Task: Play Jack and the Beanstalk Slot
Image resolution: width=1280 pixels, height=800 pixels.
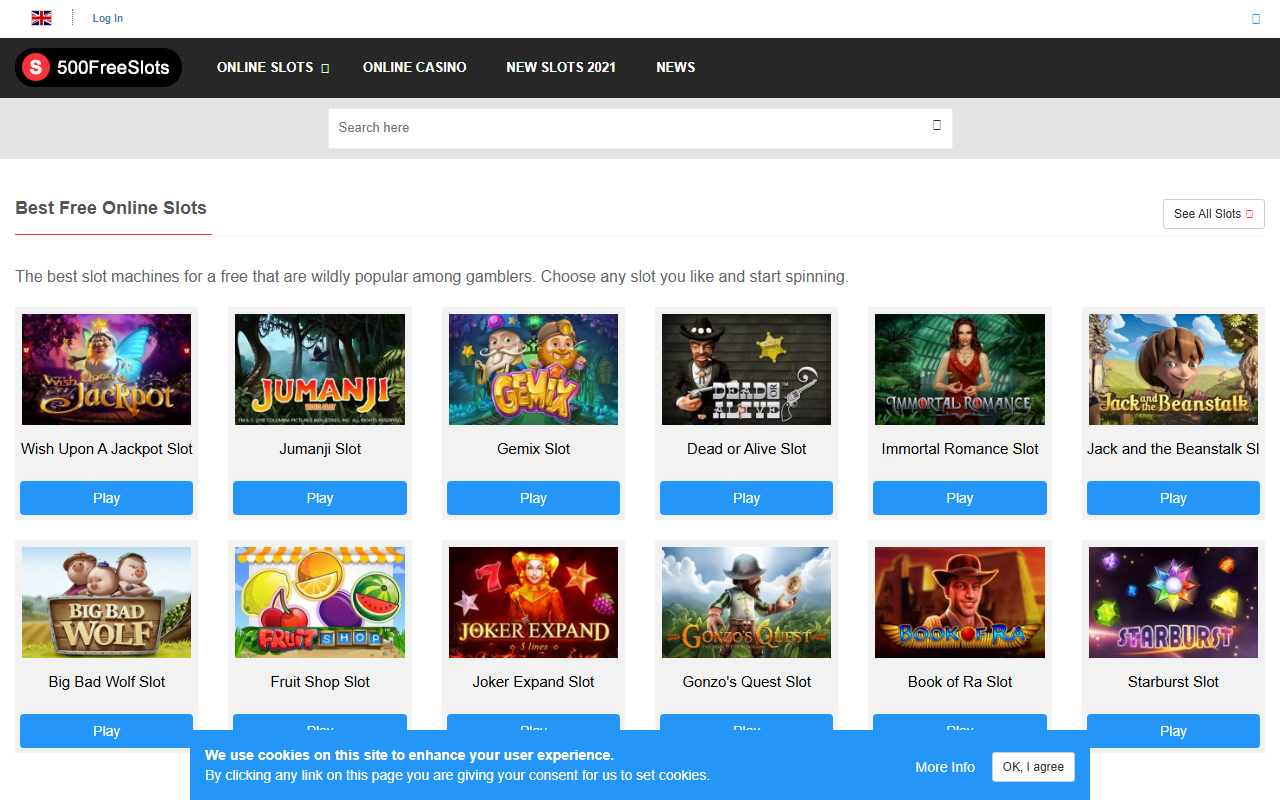Action: pyautogui.click(x=1173, y=498)
